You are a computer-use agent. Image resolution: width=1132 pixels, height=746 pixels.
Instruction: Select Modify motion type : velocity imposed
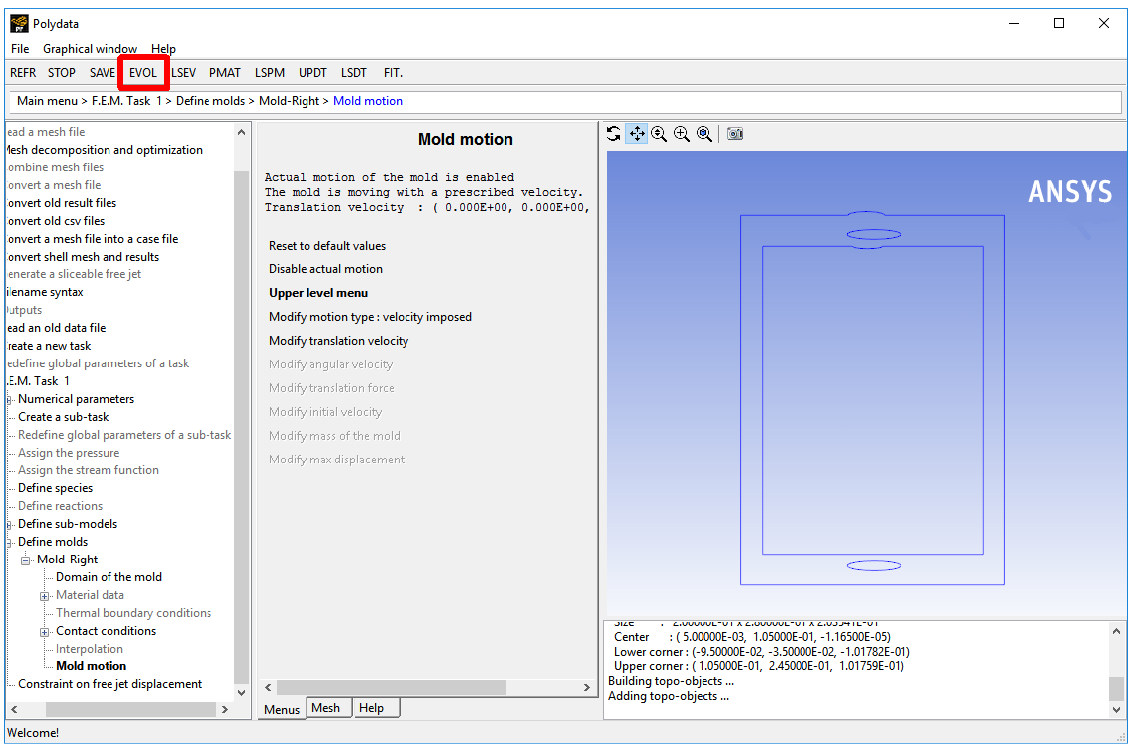[x=370, y=316]
